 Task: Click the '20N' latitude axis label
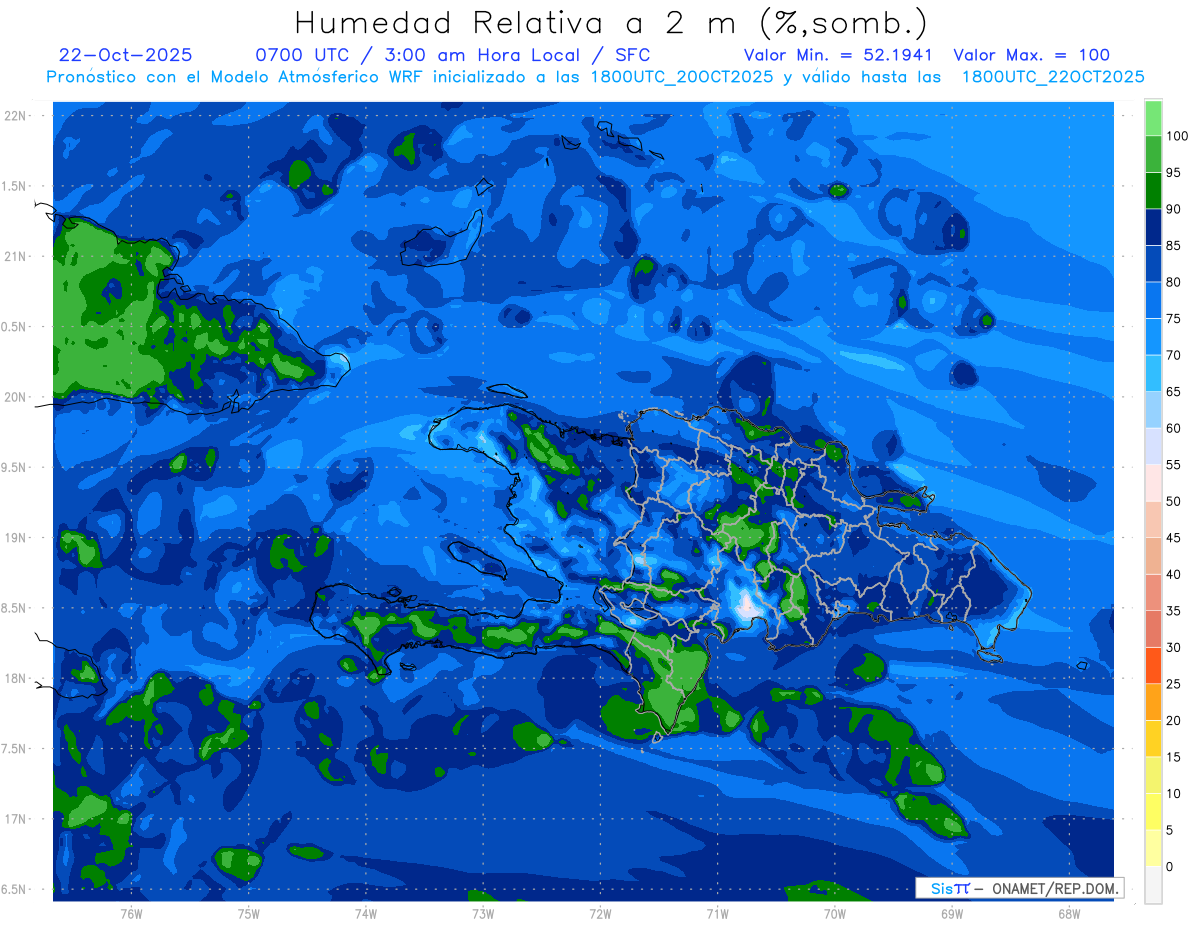tap(15, 397)
